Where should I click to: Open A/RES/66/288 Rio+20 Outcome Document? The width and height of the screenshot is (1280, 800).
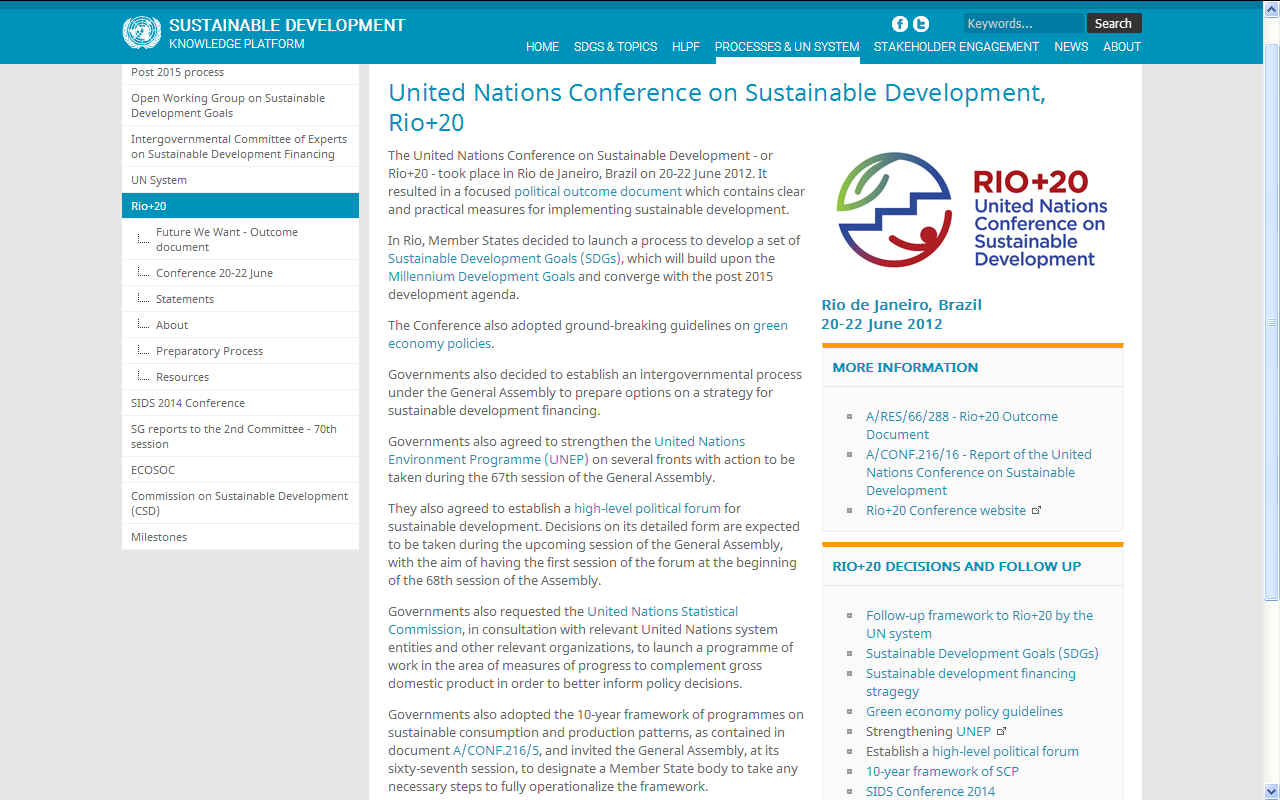962,425
